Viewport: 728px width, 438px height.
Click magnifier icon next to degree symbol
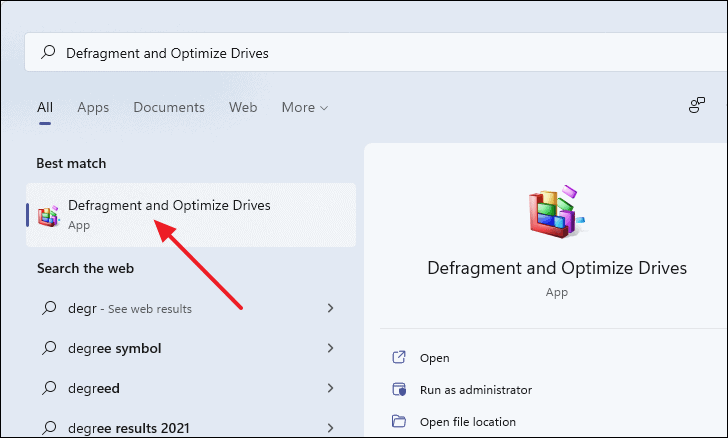[x=49, y=348]
